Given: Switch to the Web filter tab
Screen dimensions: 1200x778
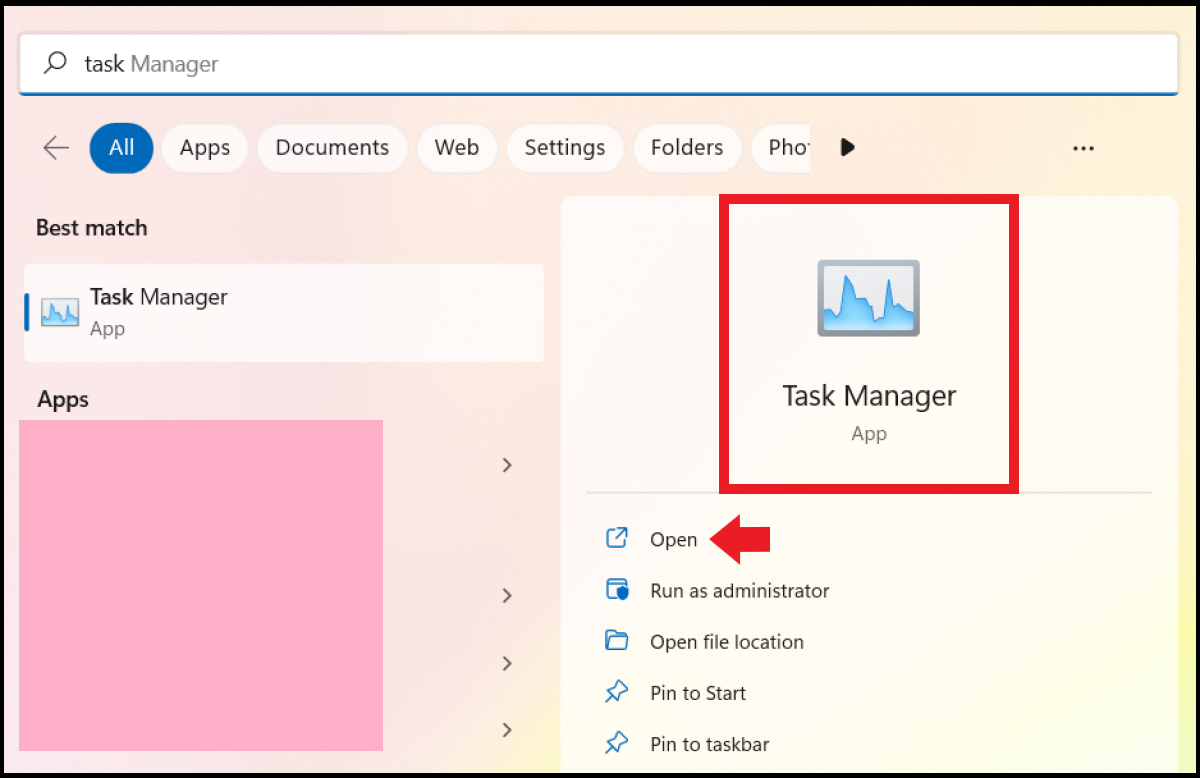Looking at the screenshot, I should pyautogui.click(x=456, y=148).
